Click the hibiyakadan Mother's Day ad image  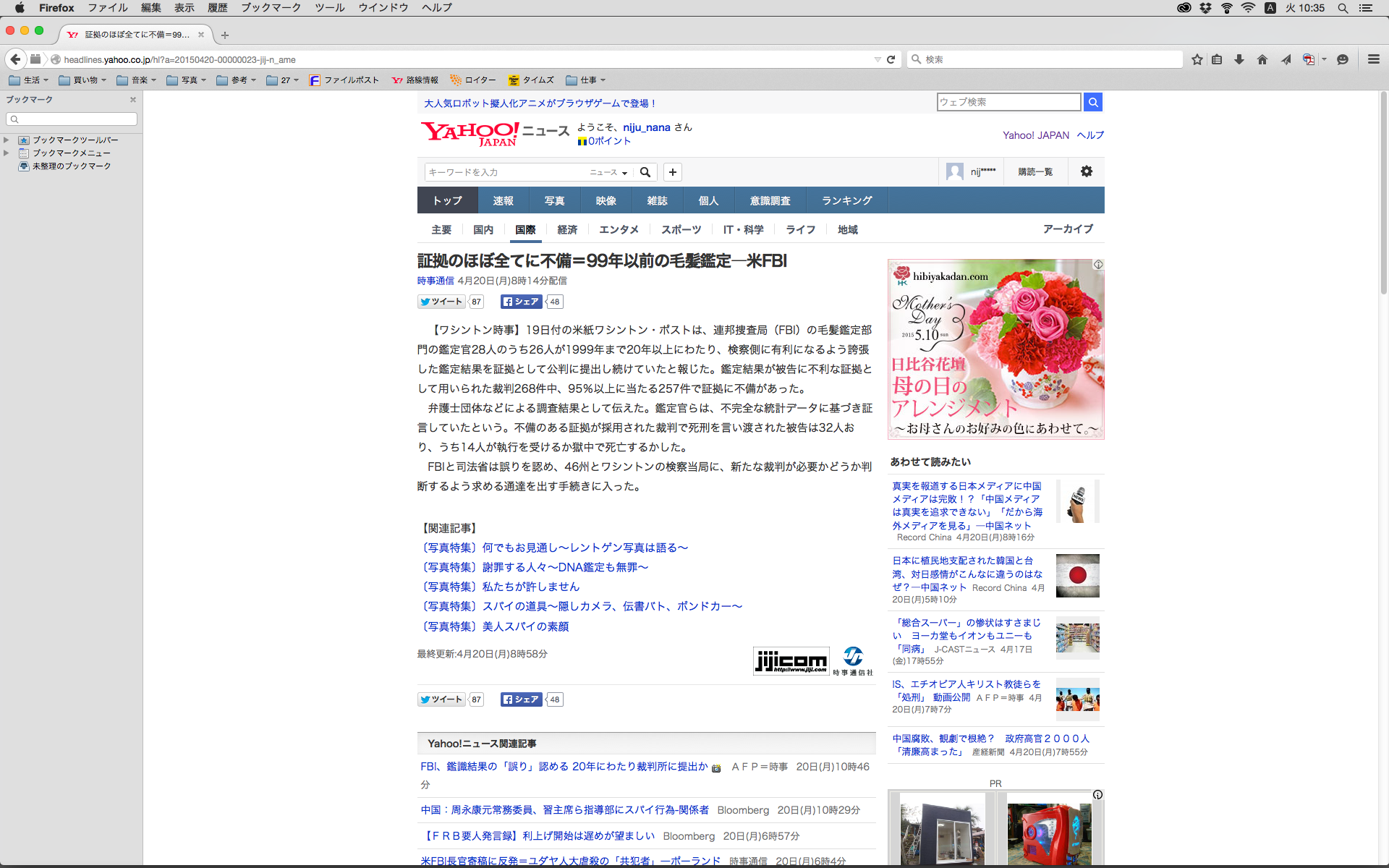click(x=995, y=349)
